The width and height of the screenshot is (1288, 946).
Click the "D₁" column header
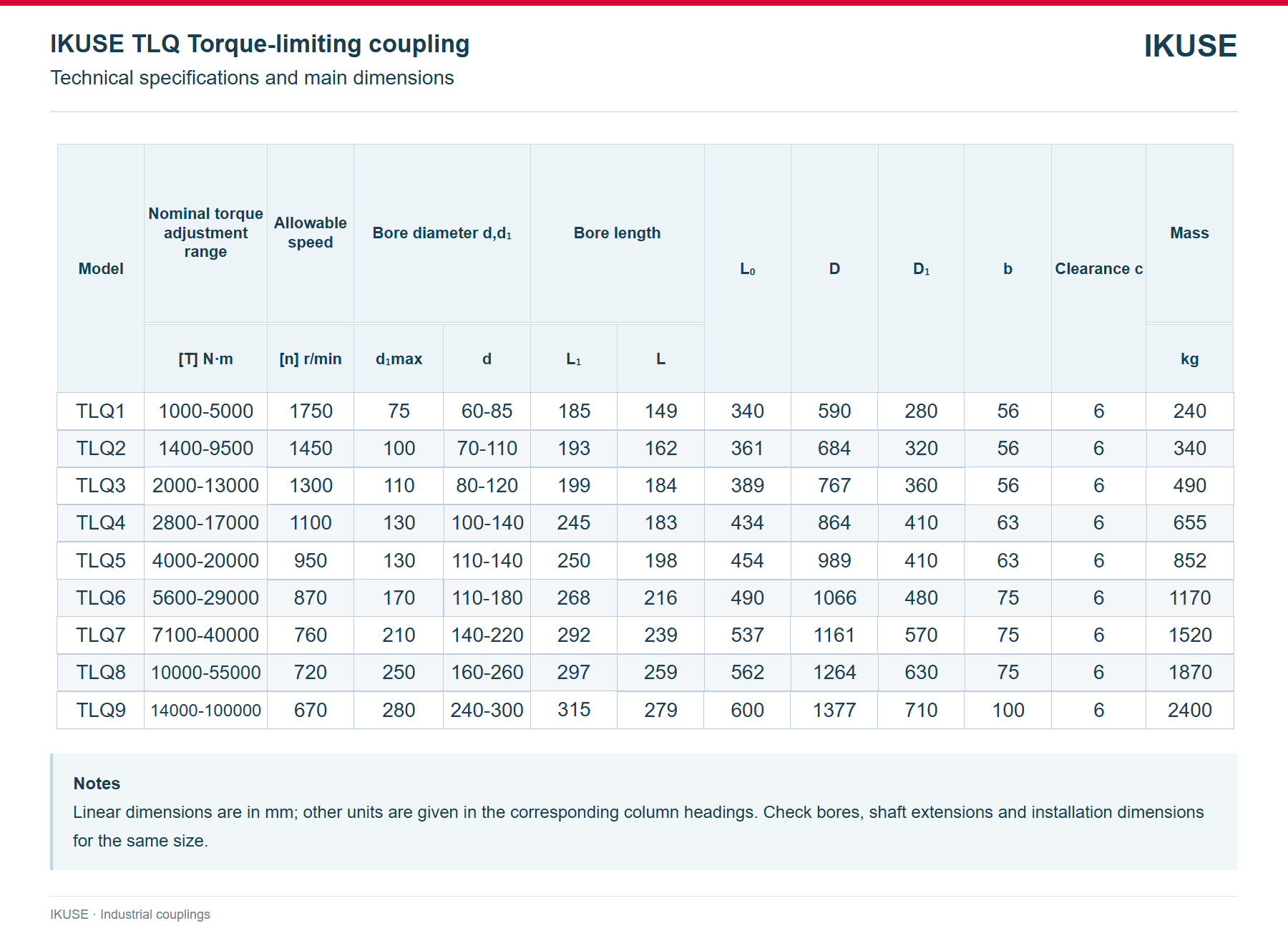point(921,269)
